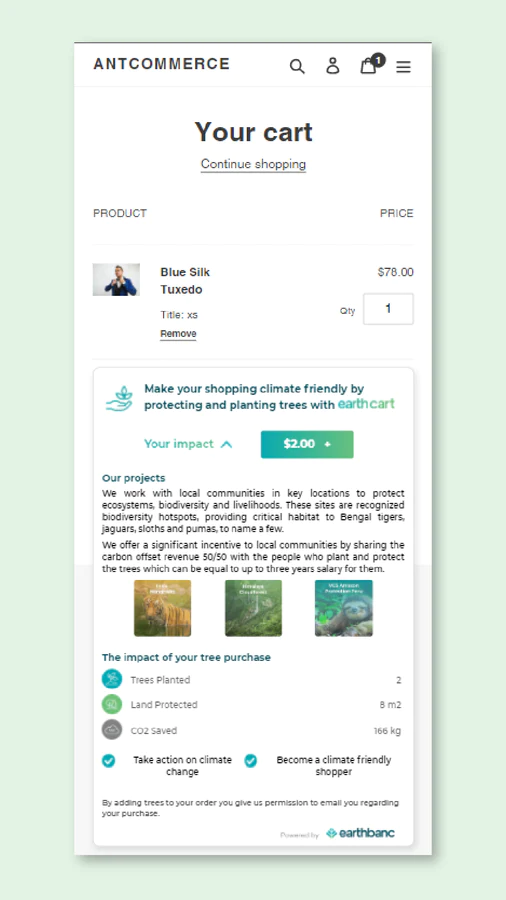Screen dimensions: 506x900
Task: Click the earthbanc logo in footer
Action: 360,833
